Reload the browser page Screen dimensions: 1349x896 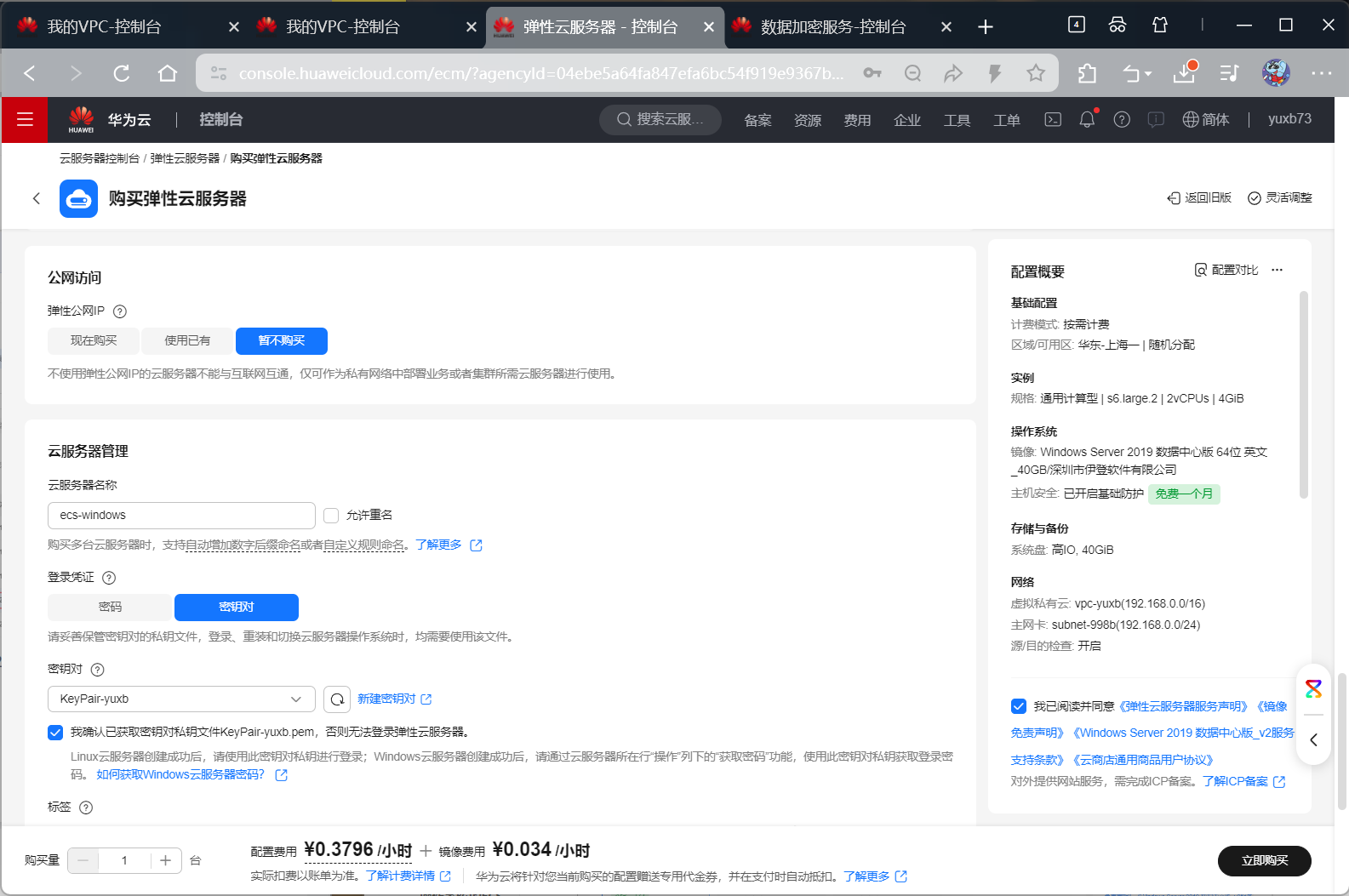122,73
